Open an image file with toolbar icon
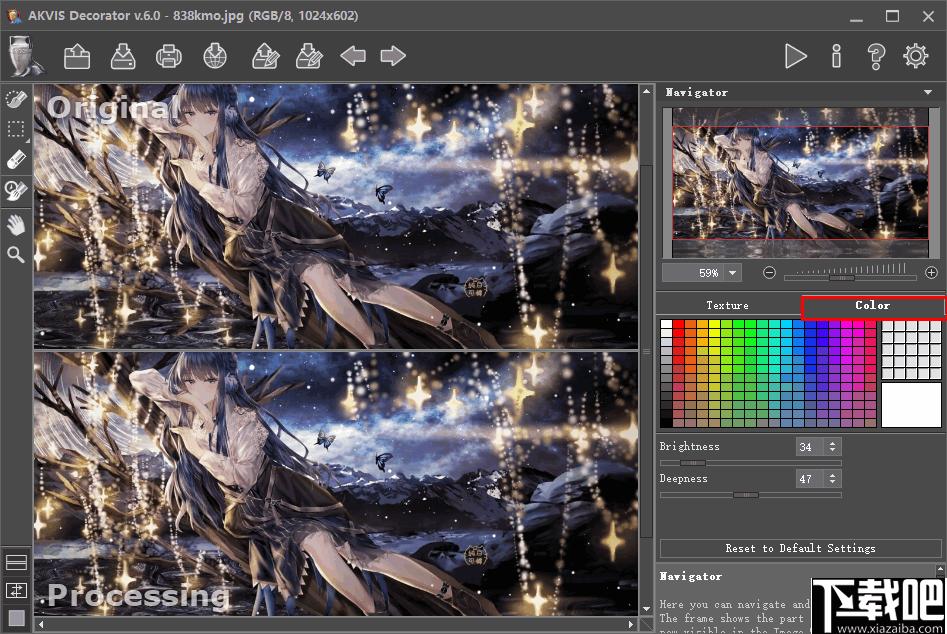The width and height of the screenshot is (947, 634). (77, 56)
